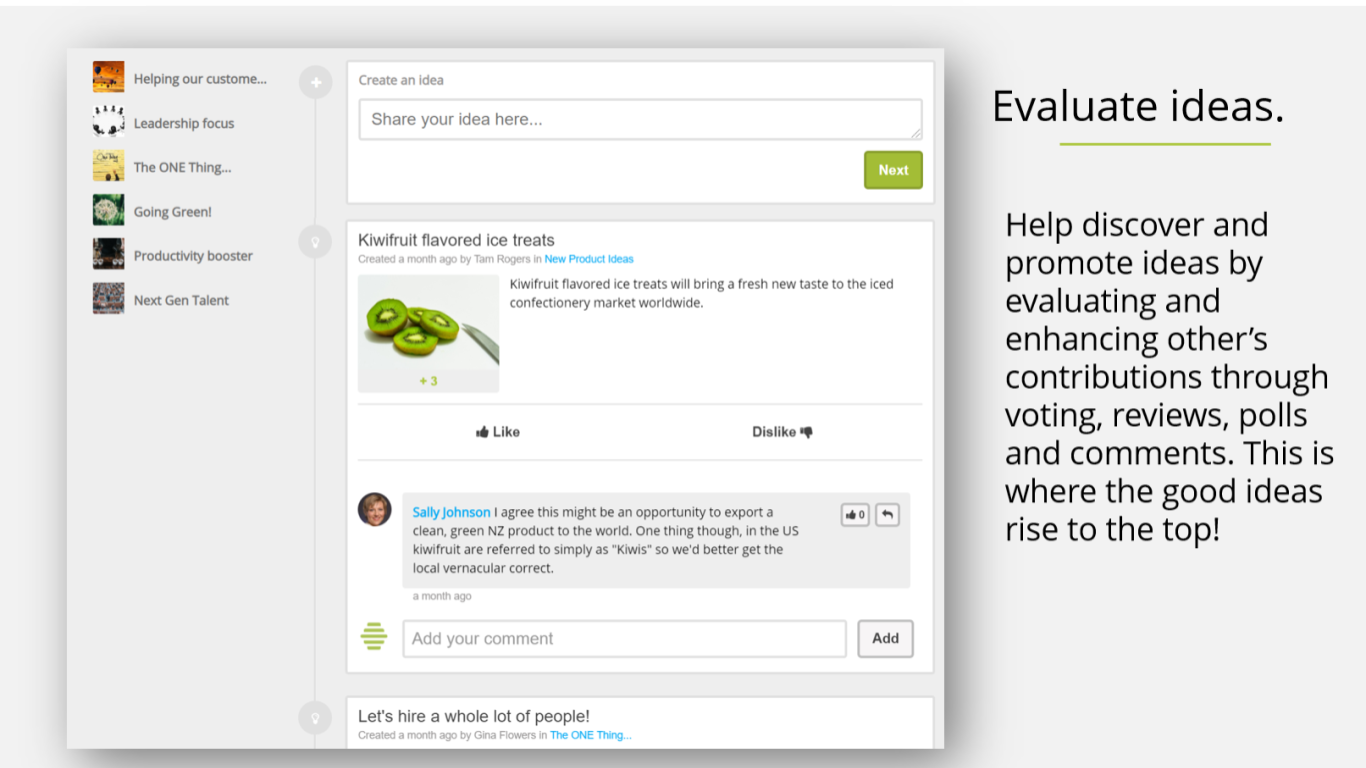Reply to Sally Johnson's comment
The width and height of the screenshot is (1366, 768).
(x=887, y=515)
